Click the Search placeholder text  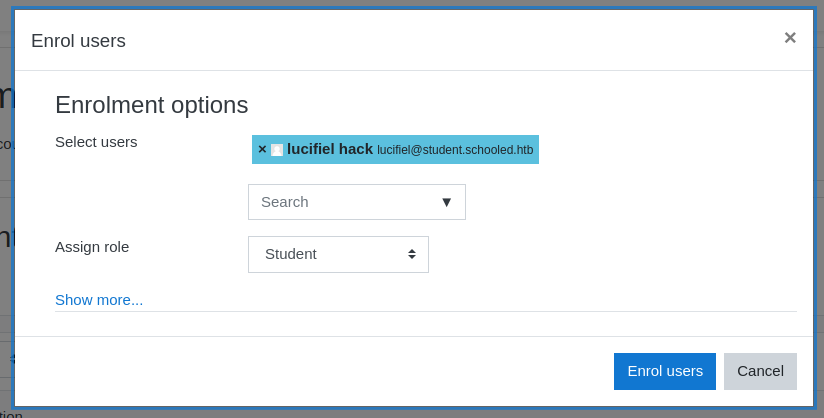pos(284,202)
